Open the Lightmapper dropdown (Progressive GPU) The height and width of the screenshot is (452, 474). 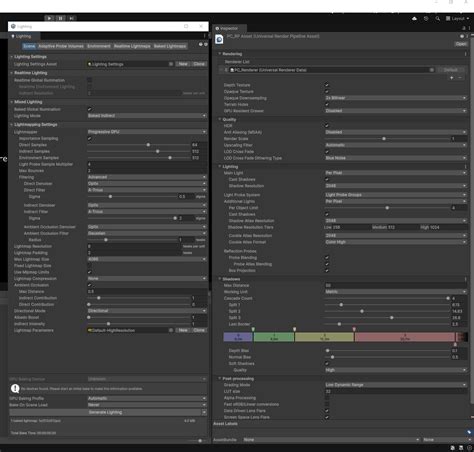[147, 132]
